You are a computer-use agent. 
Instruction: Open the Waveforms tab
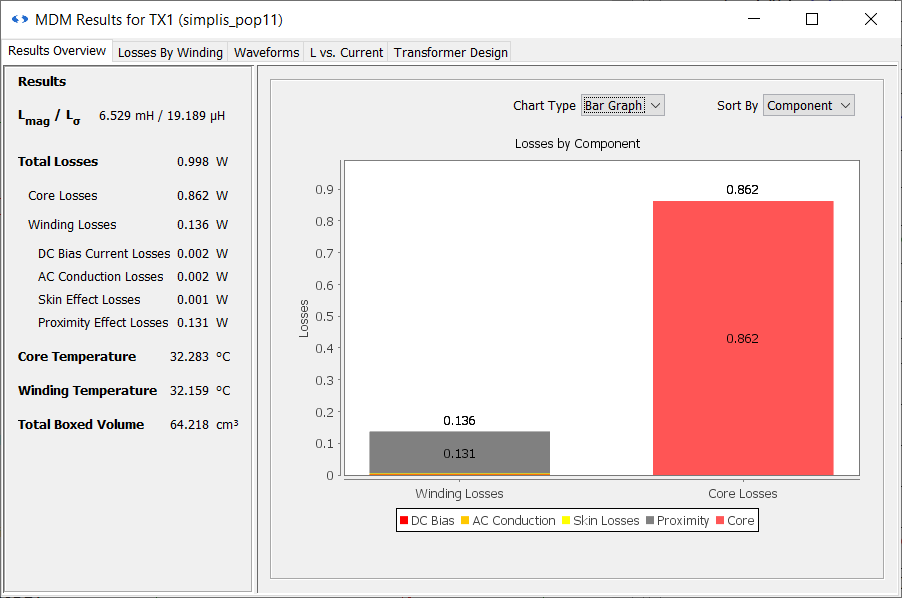266,52
